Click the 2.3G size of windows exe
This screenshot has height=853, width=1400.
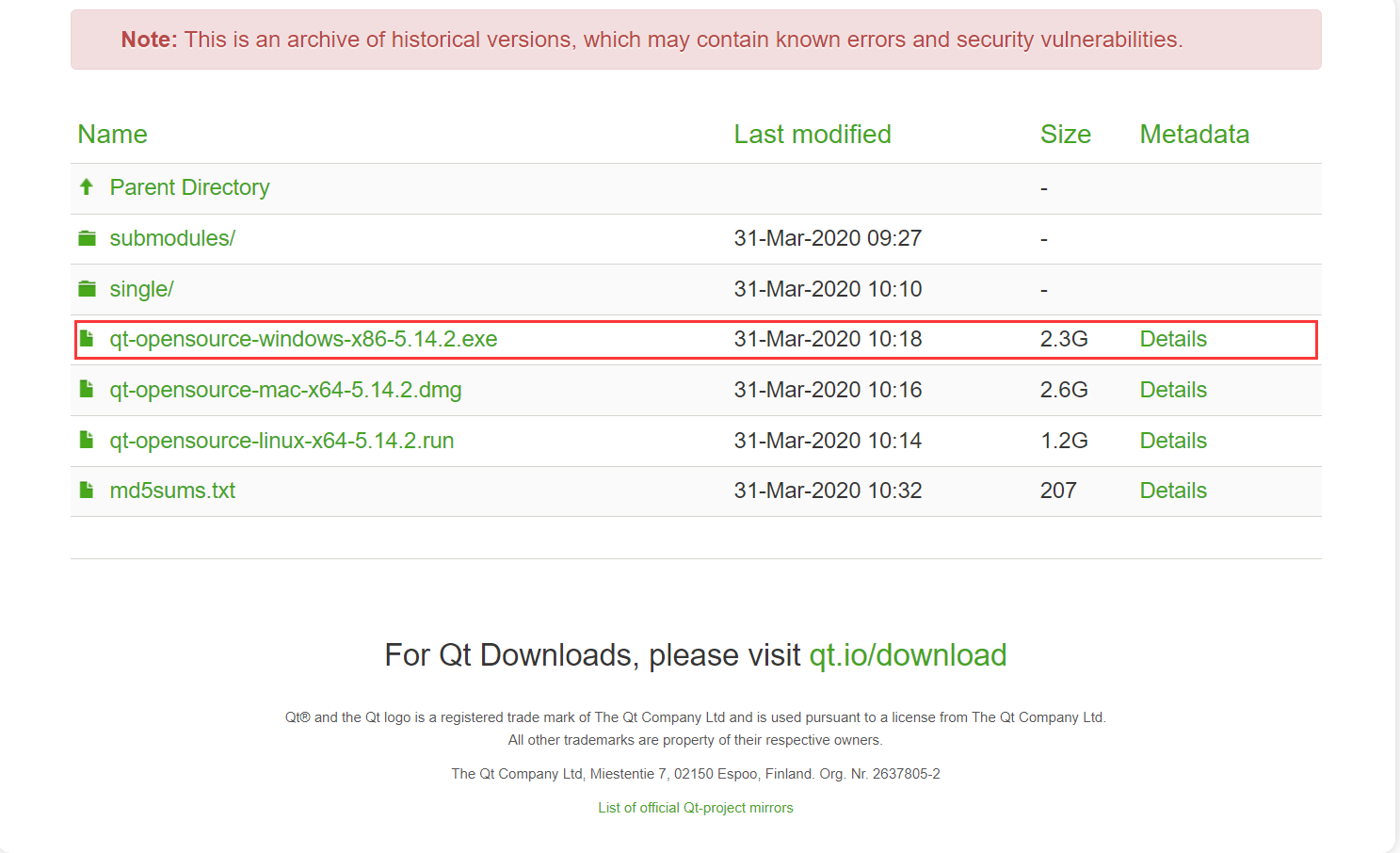point(1064,339)
